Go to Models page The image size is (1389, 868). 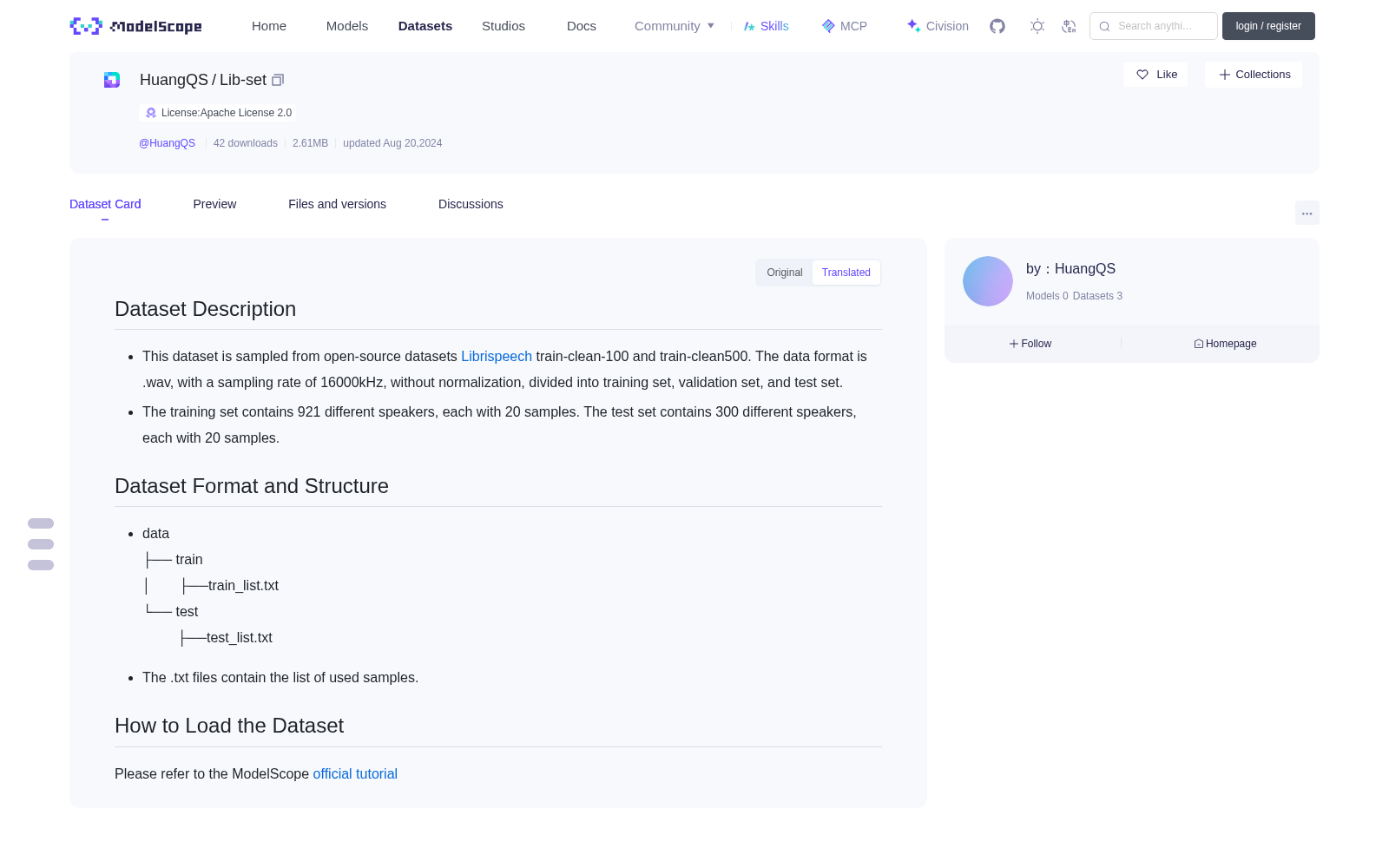click(347, 26)
